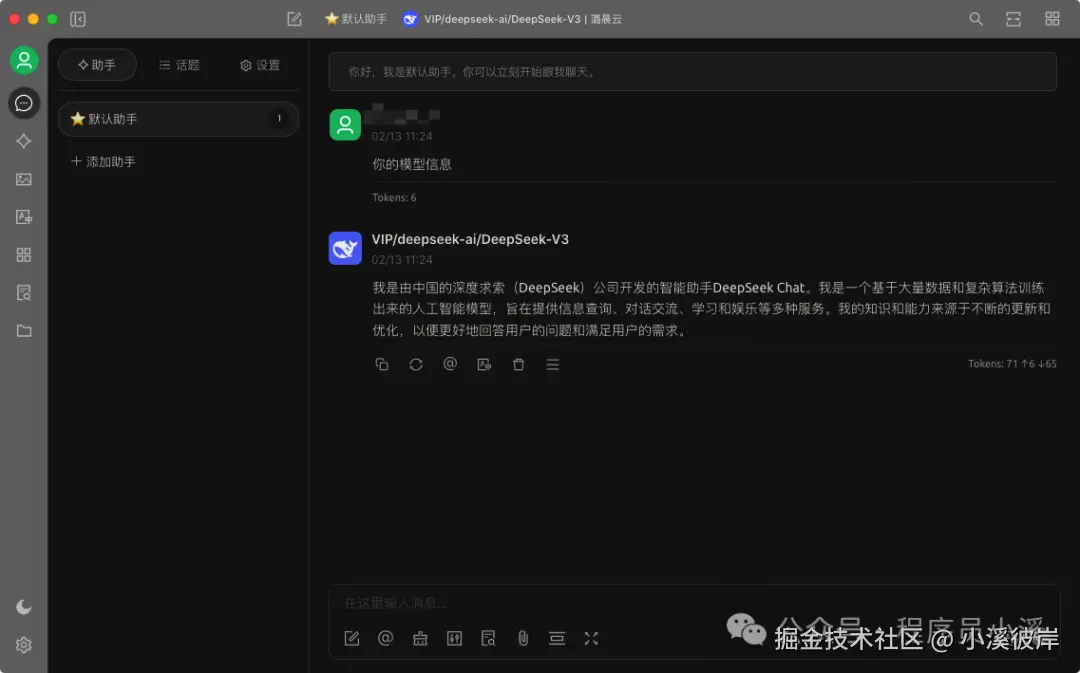Click the 默认助手 label in the title bar

coord(355,19)
